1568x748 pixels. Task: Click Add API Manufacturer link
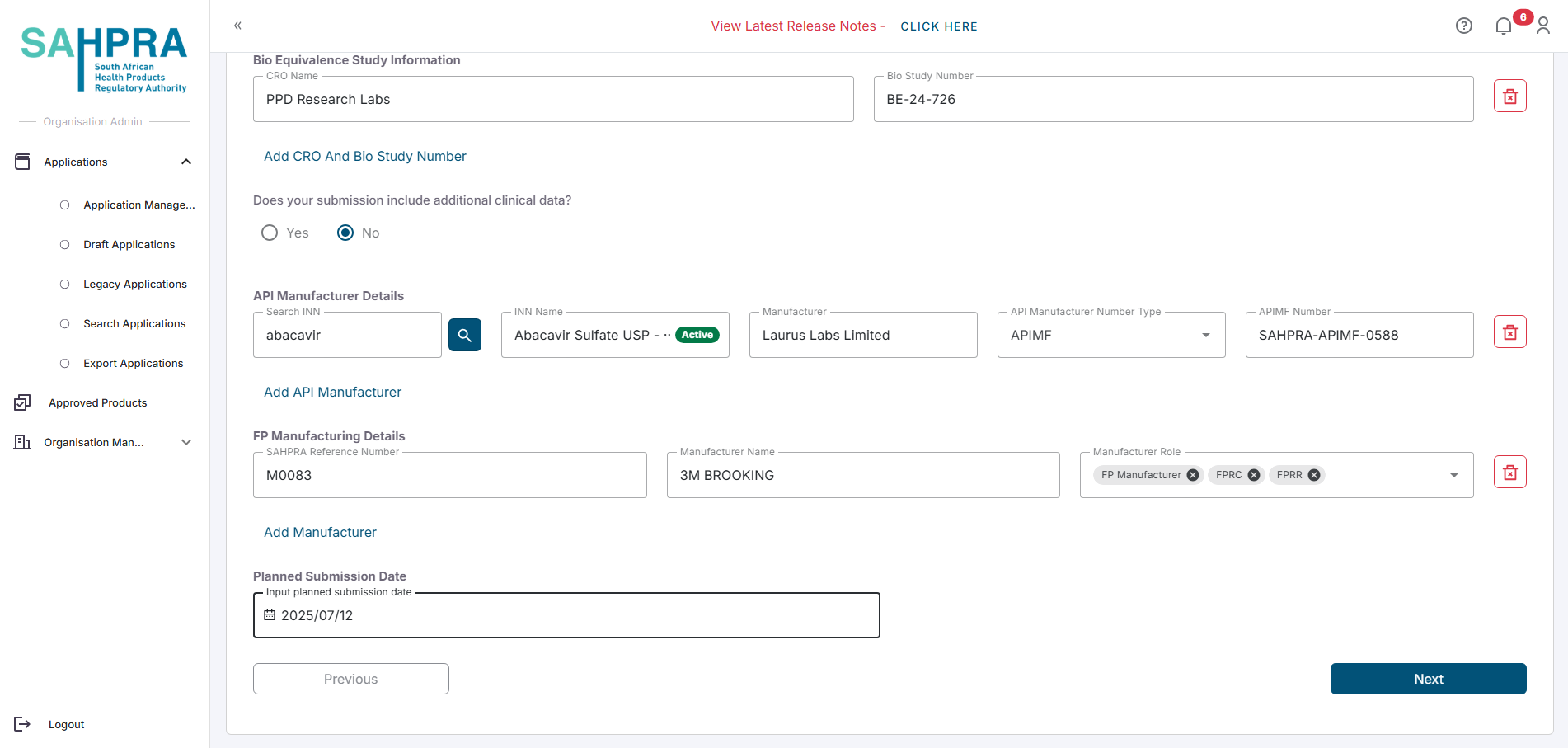[x=332, y=393]
